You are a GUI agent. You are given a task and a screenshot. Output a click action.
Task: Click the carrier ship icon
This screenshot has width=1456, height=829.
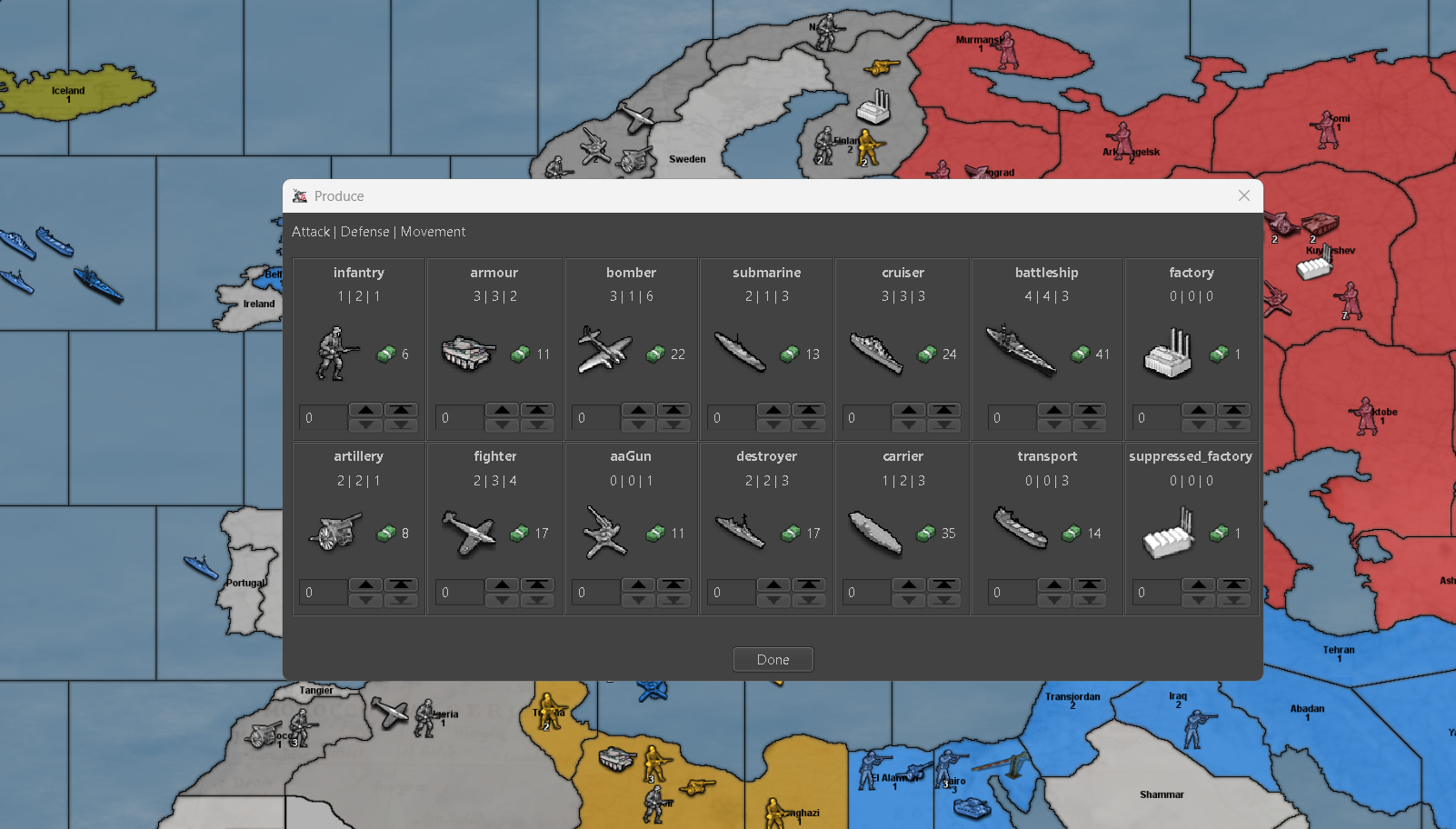[x=875, y=533]
